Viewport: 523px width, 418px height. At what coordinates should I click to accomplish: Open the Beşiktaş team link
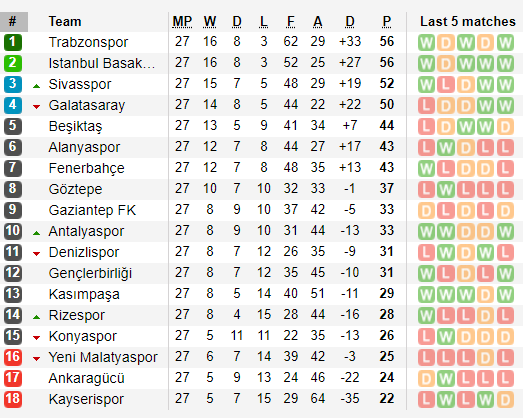pos(75,126)
